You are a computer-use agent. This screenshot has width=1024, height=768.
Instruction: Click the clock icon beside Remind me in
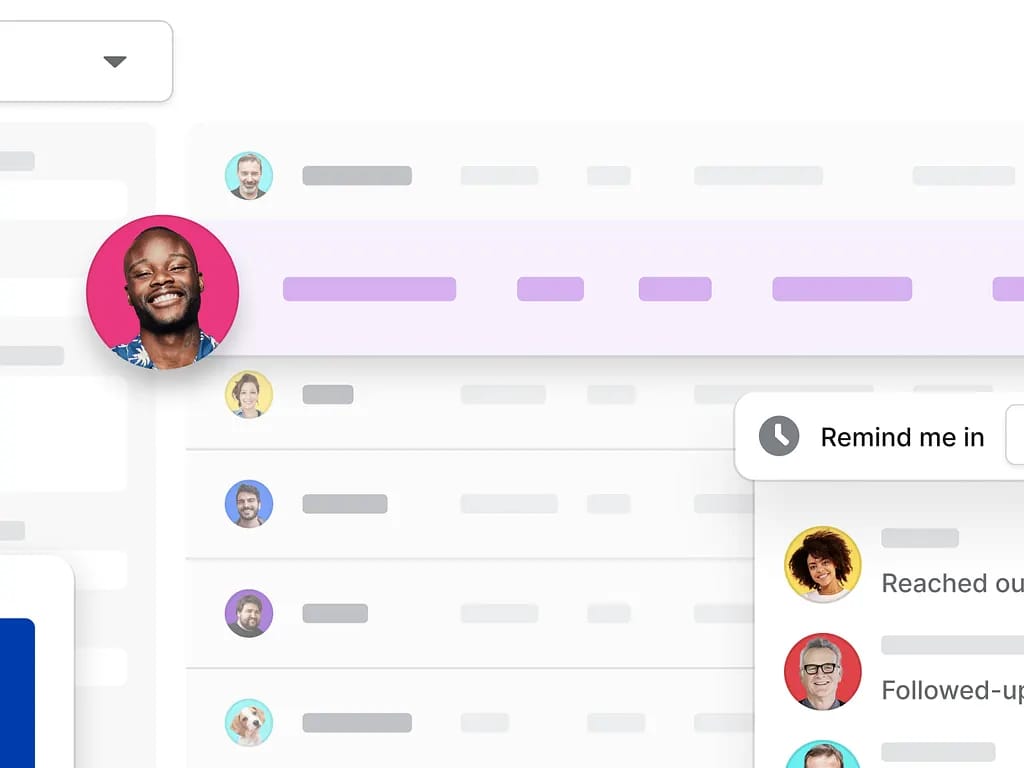[778, 436]
